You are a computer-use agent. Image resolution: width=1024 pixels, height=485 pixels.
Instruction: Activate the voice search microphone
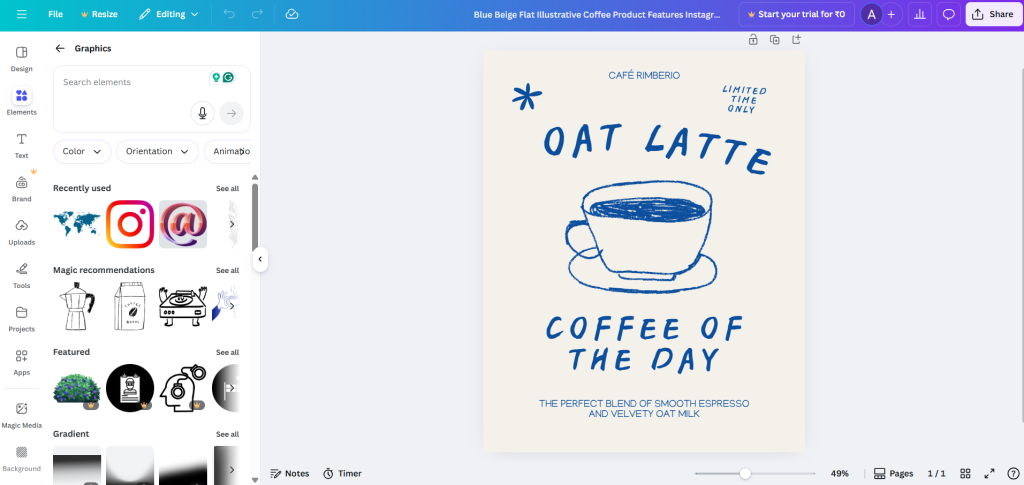point(202,114)
